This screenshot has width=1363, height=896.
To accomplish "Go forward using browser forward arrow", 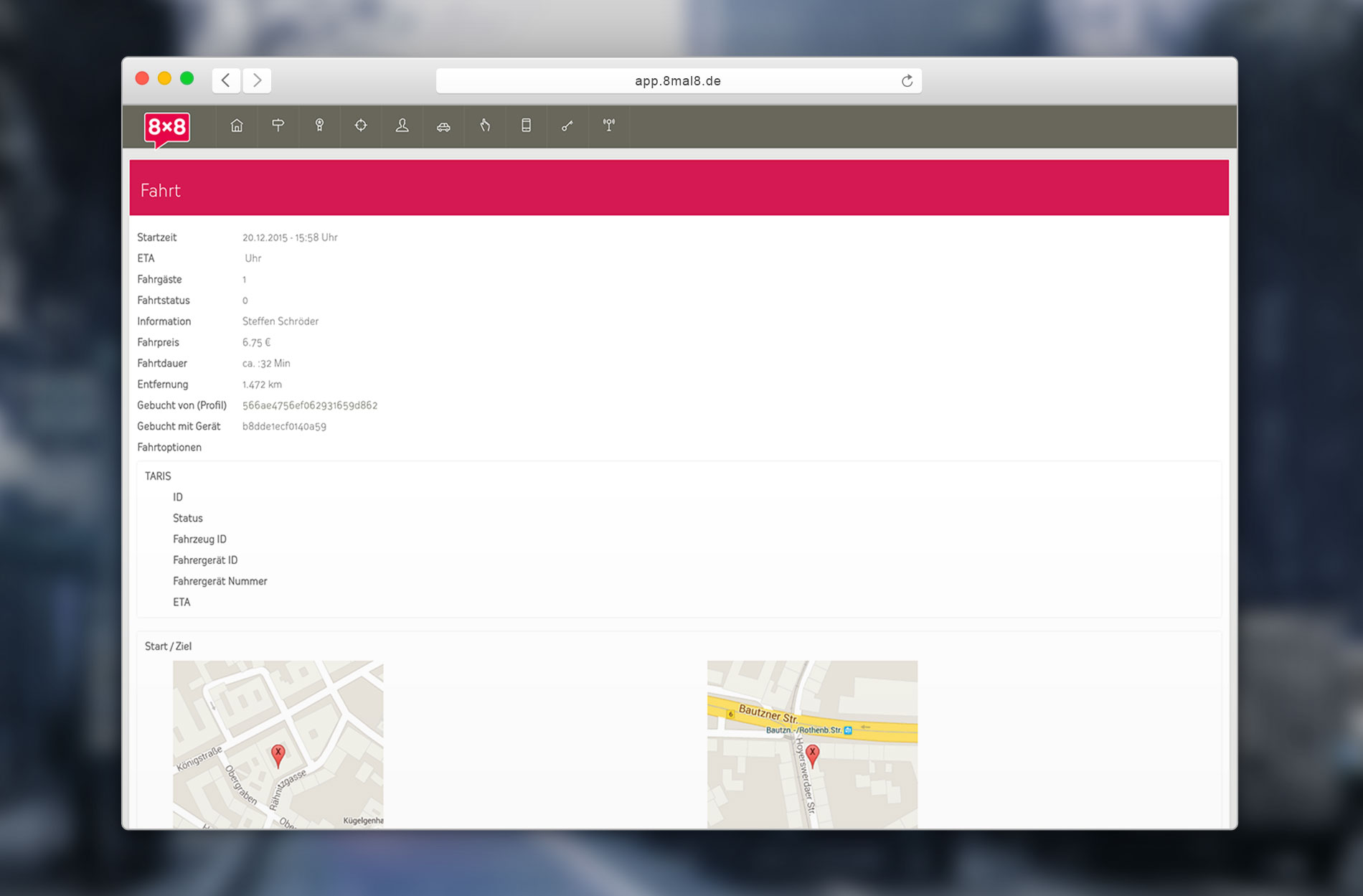I will tap(257, 80).
